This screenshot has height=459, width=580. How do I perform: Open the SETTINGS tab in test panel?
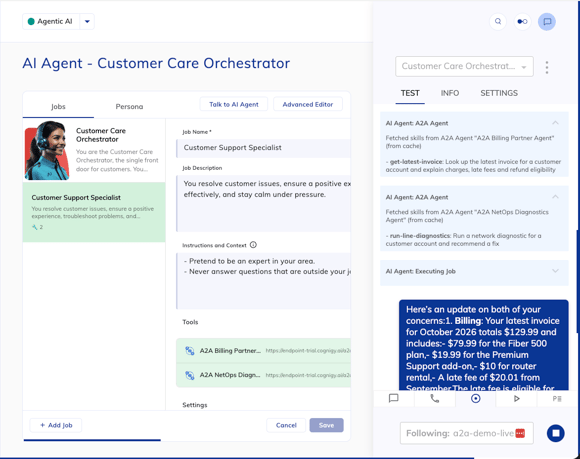coord(499,93)
